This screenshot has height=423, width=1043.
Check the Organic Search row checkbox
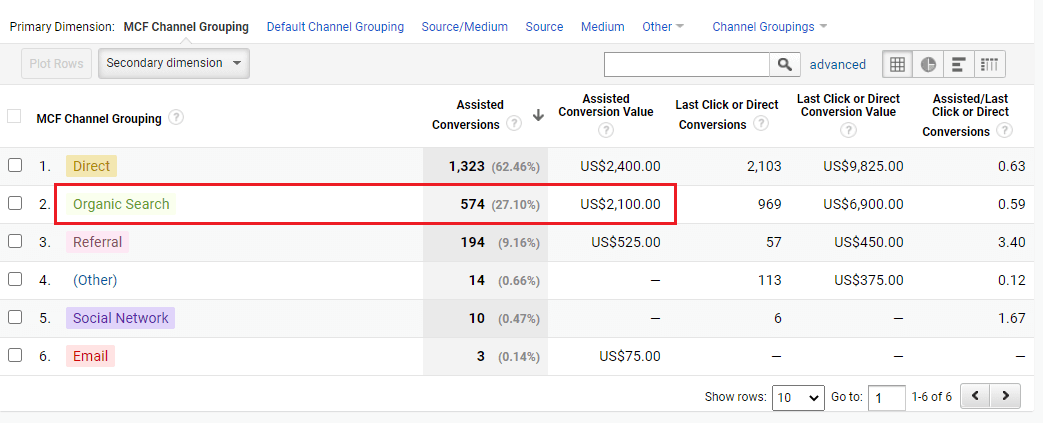14,203
